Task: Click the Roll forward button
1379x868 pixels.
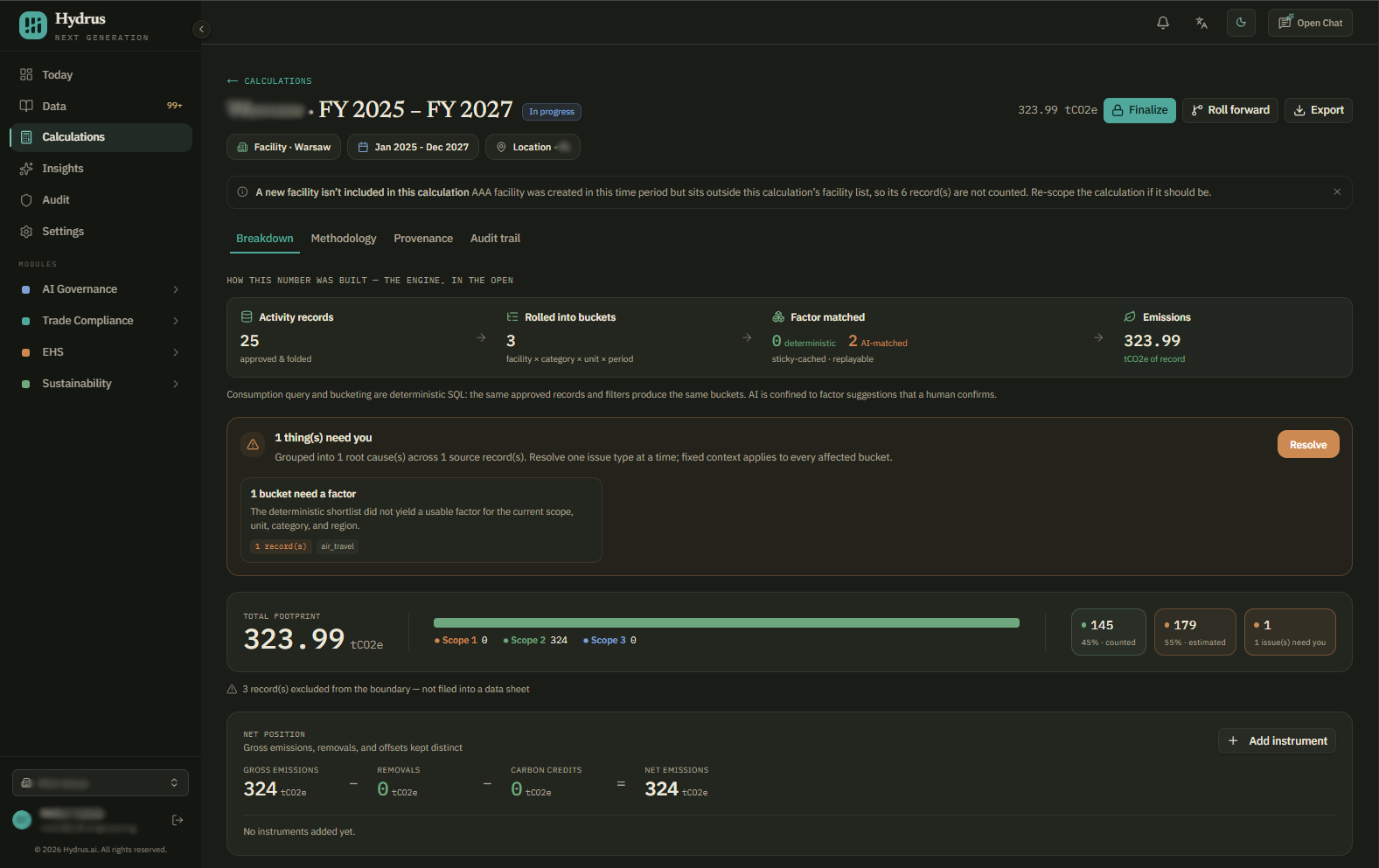Action: click(1230, 110)
